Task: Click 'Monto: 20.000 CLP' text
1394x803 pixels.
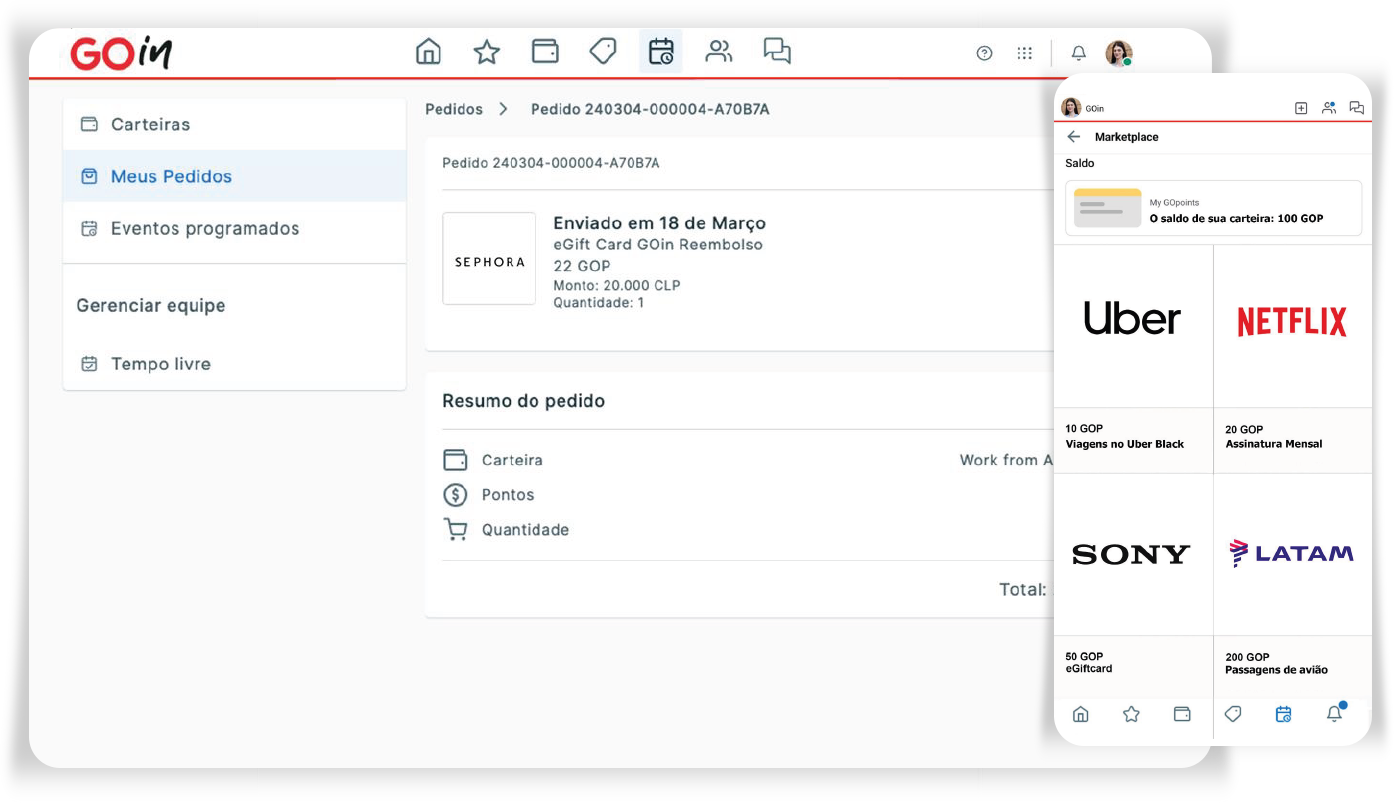Action: pyautogui.click(x=617, y=285)
